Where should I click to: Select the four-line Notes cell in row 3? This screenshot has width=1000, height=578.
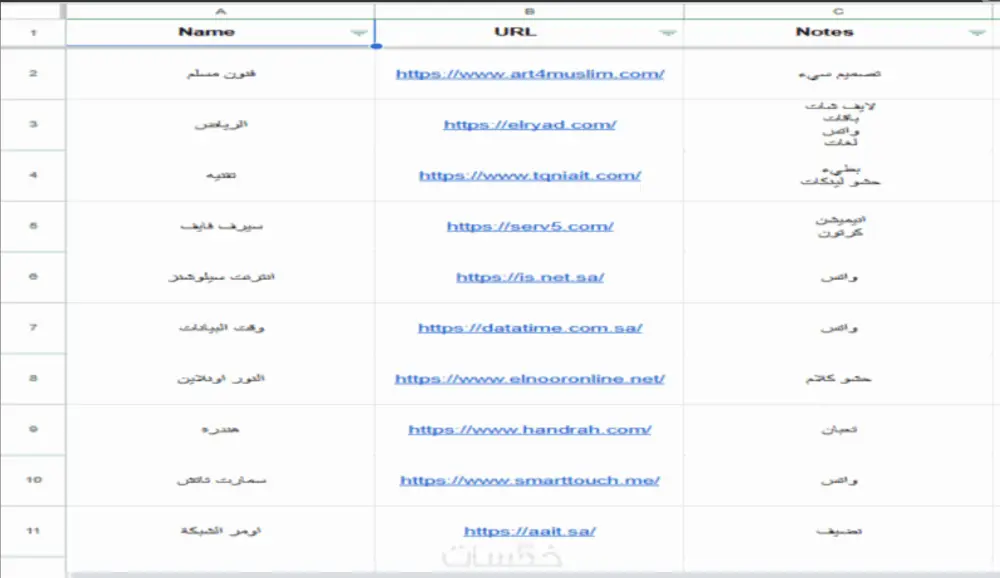(x=839, y=124)
